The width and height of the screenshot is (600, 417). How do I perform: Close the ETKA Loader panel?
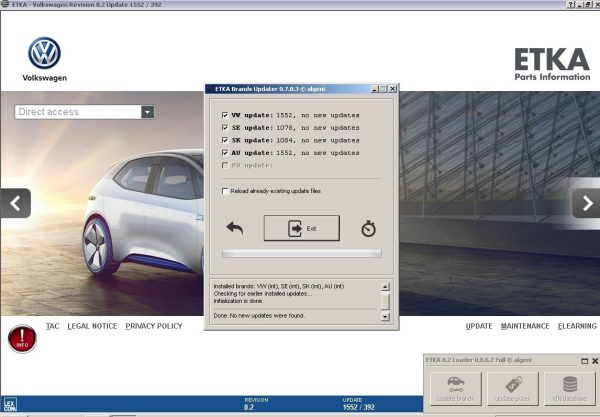(595, 361)
